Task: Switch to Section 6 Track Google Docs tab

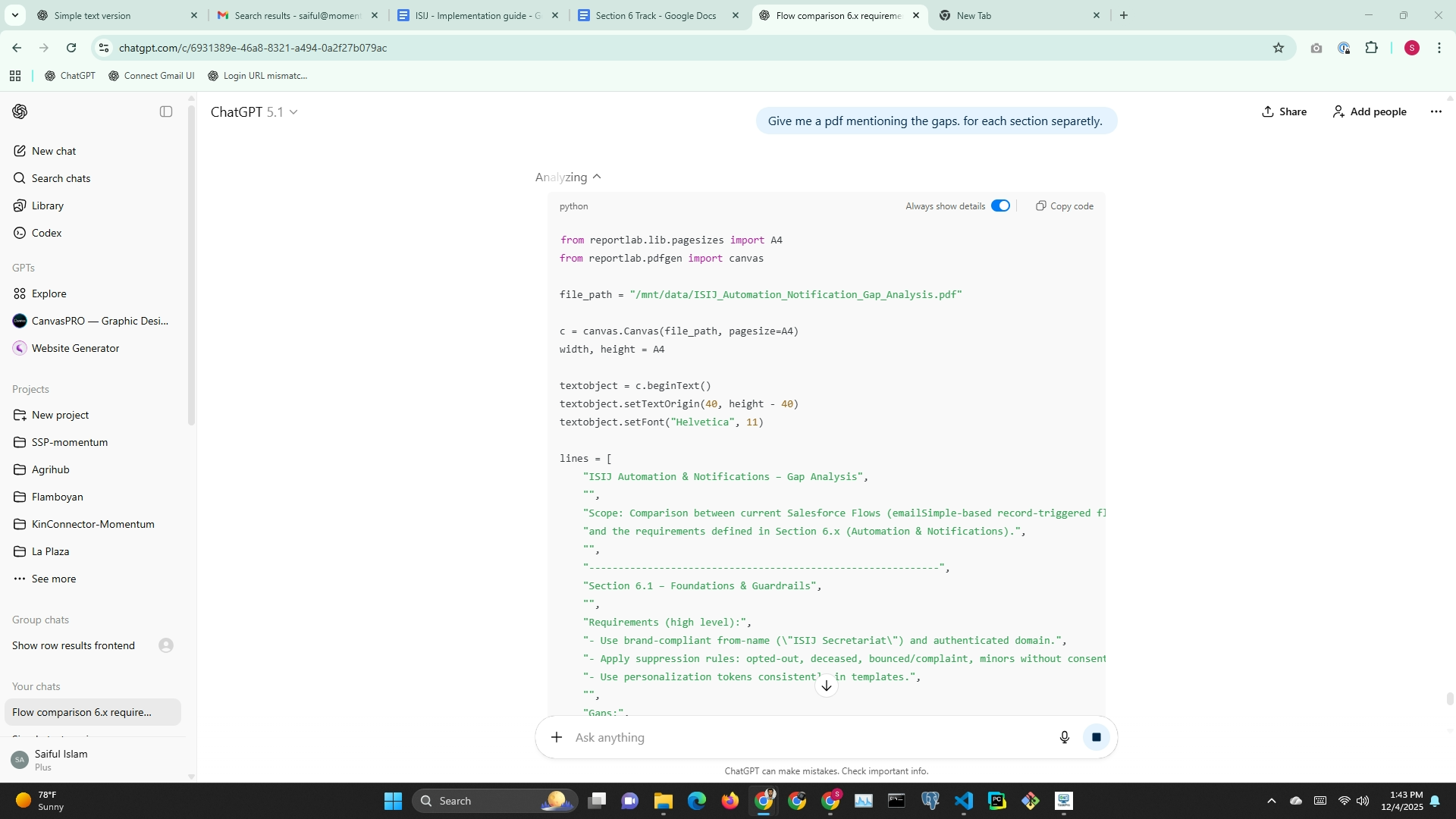Action: coord(655,15)
